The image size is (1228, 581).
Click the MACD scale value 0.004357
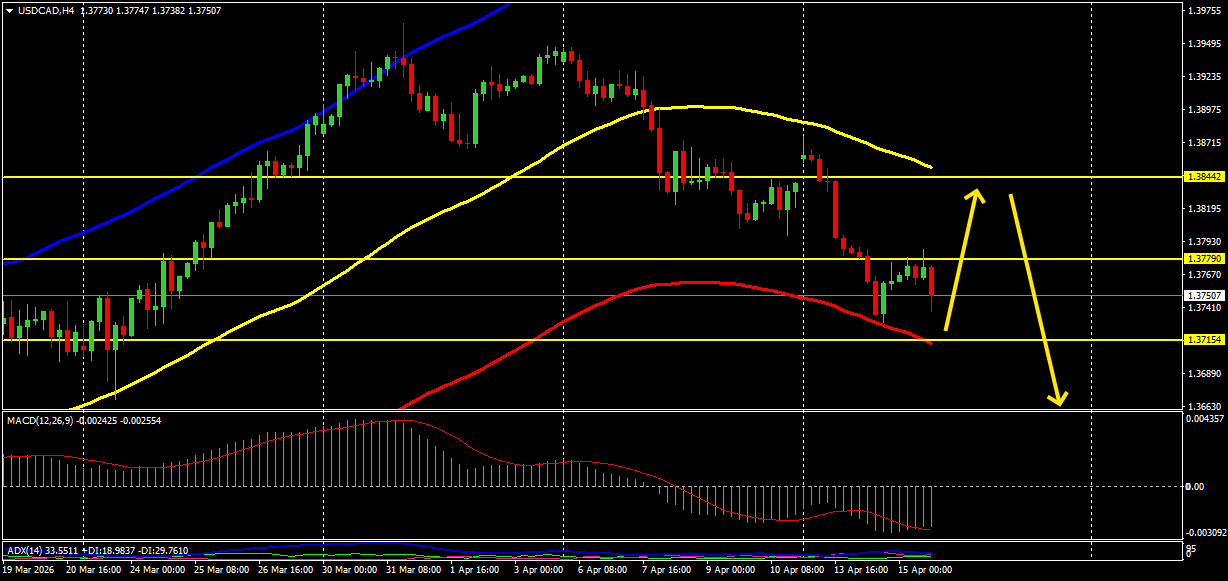tap(1204, 418)
